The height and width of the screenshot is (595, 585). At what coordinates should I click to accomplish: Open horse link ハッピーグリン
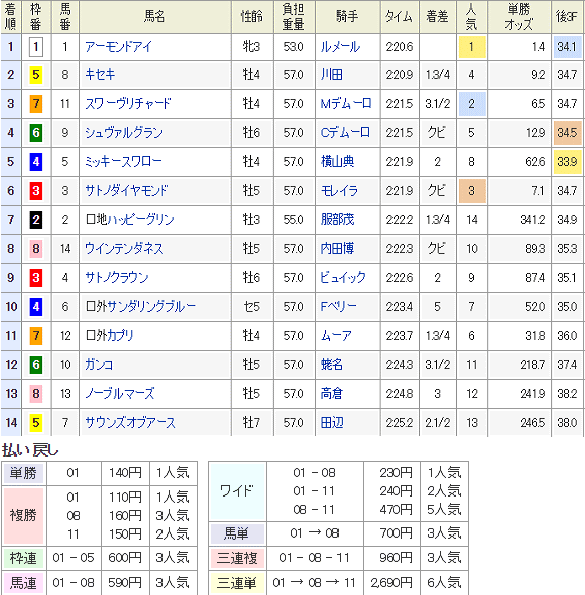141,219
